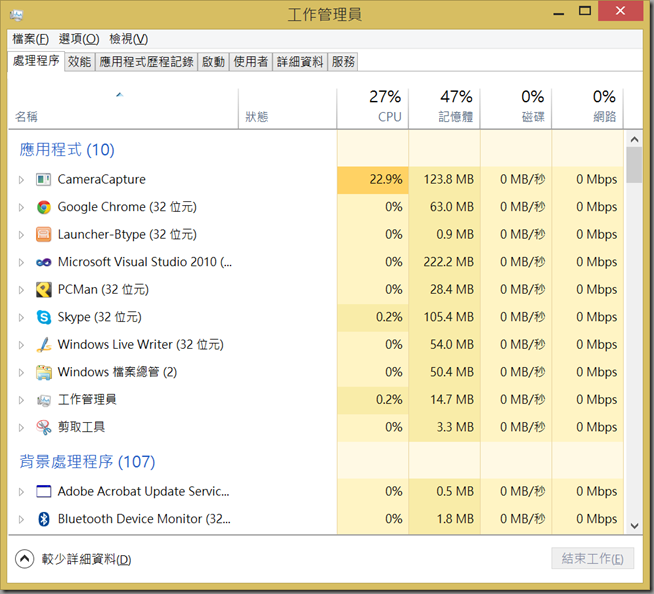The image size is (654, 594).
Task: Click the 54.0 MB memory value
Action: pos(452,345)
